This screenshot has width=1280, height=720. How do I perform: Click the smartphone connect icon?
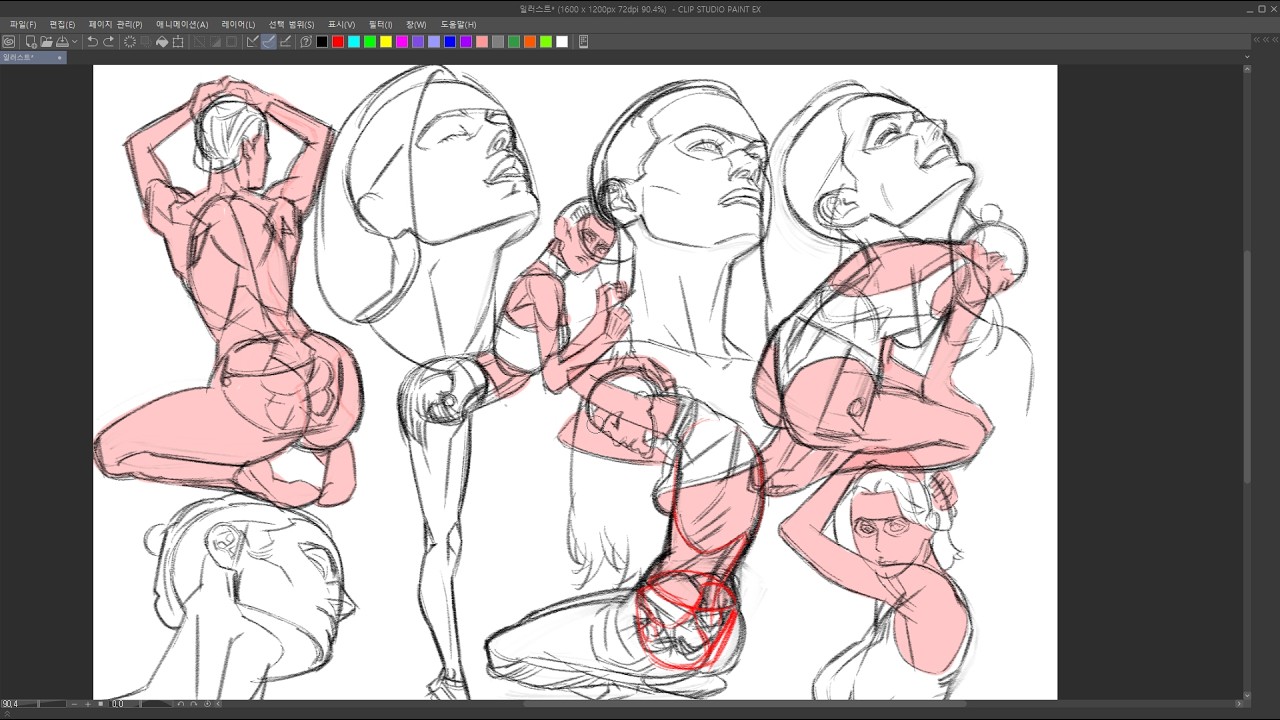[x=584, y=42]
